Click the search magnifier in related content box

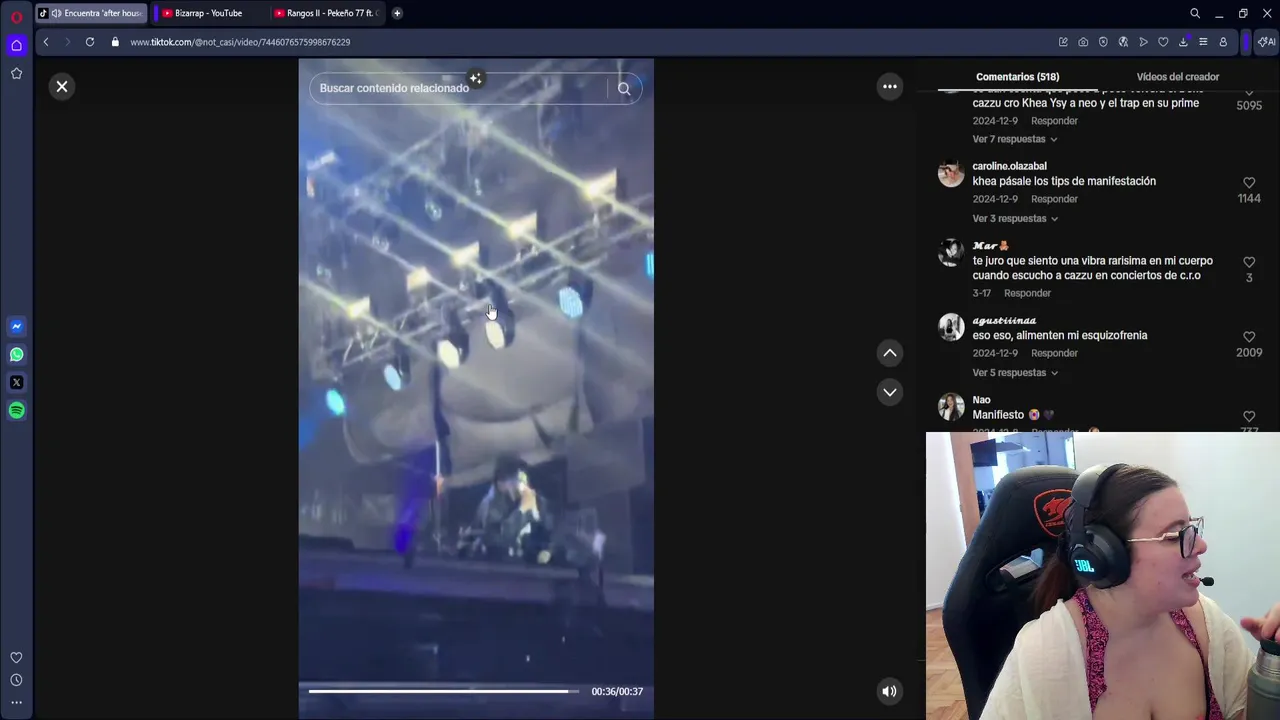[624, 88]
